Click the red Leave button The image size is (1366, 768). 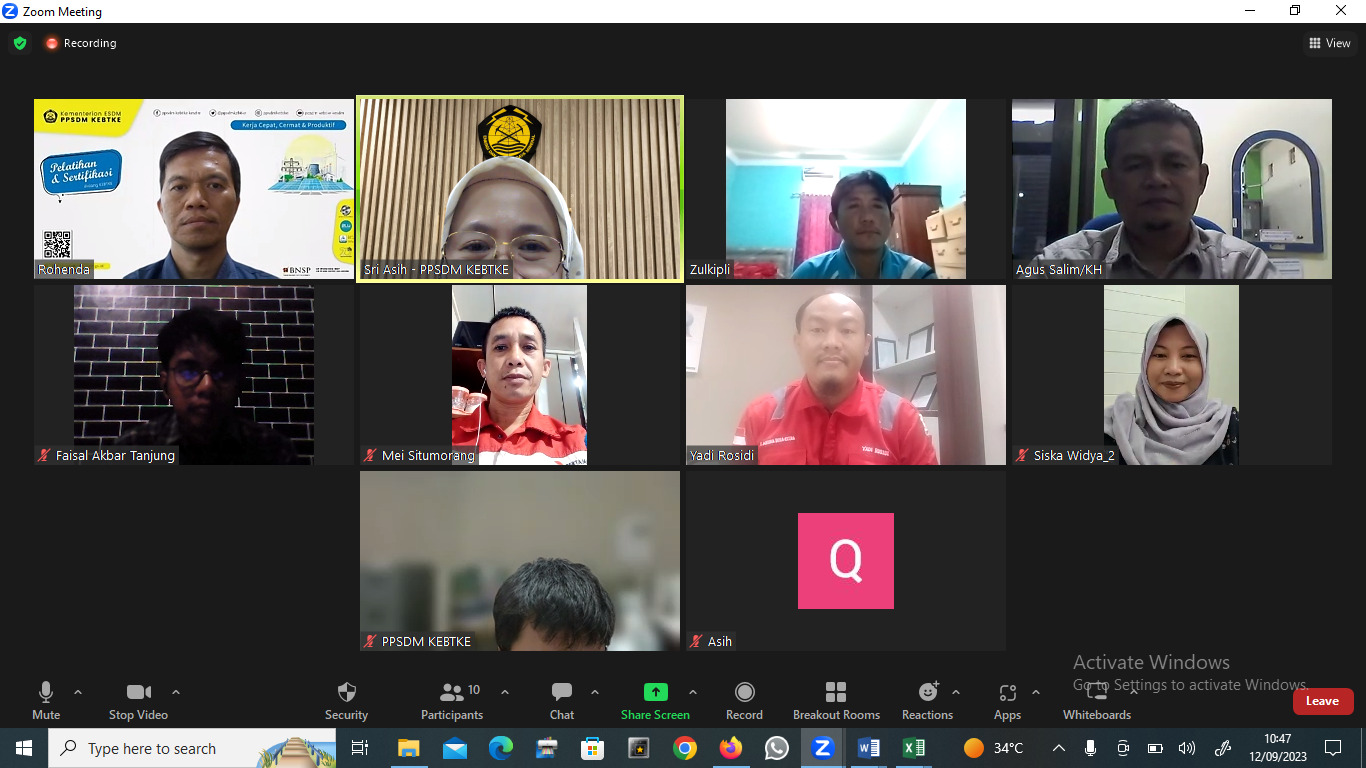[1322, 701]
